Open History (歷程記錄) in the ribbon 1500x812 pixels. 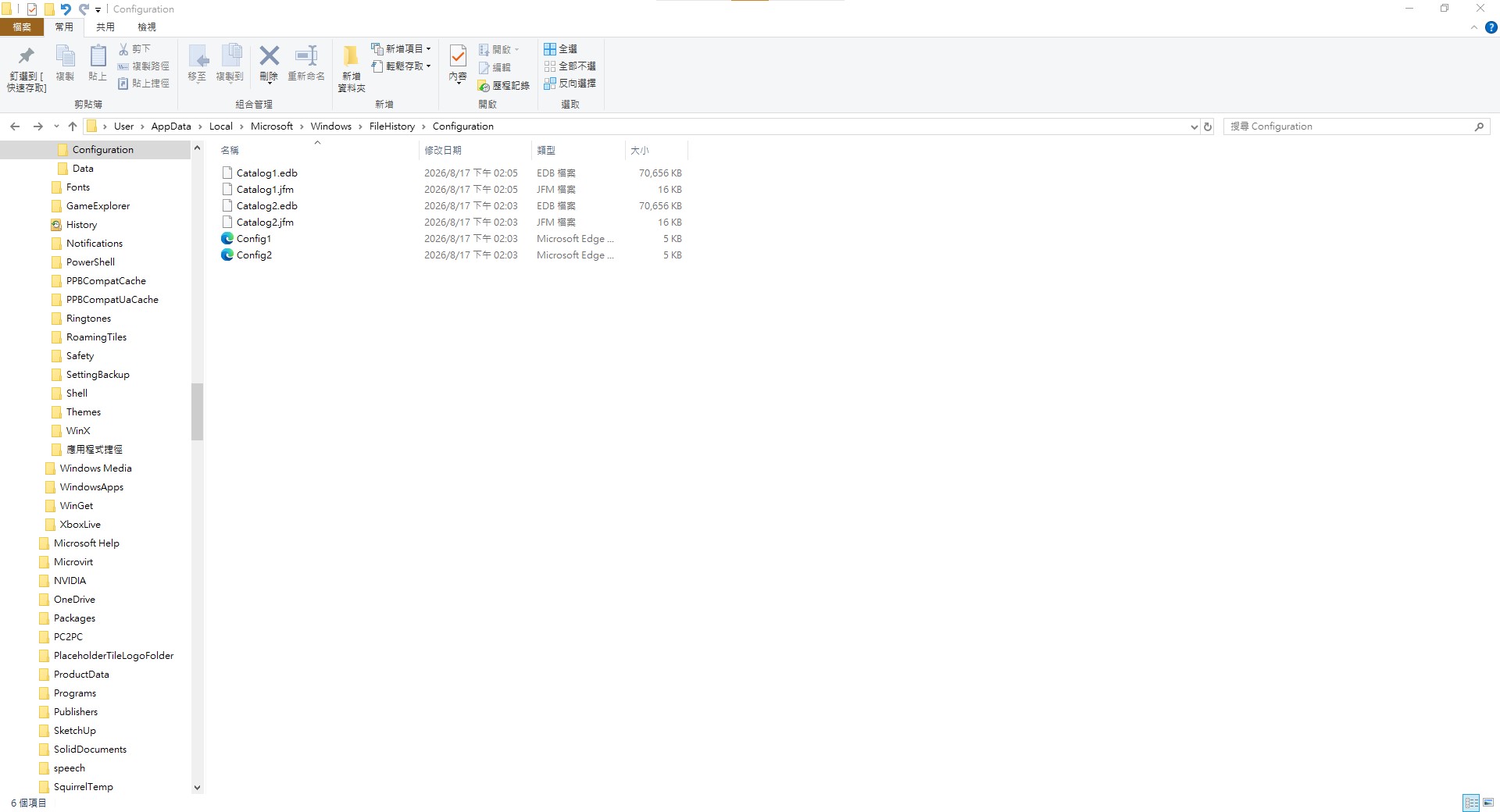point(504,85)
